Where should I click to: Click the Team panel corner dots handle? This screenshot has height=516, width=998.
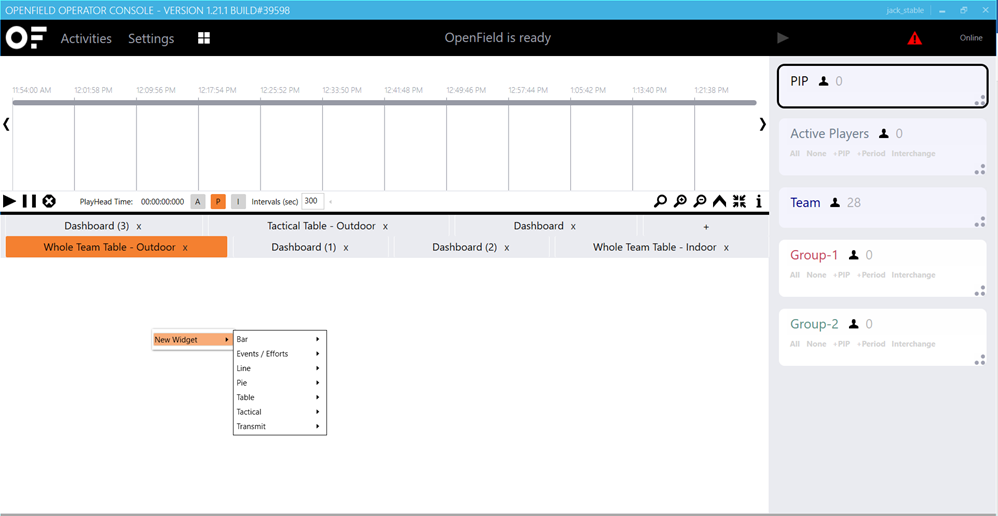[980, 221]
